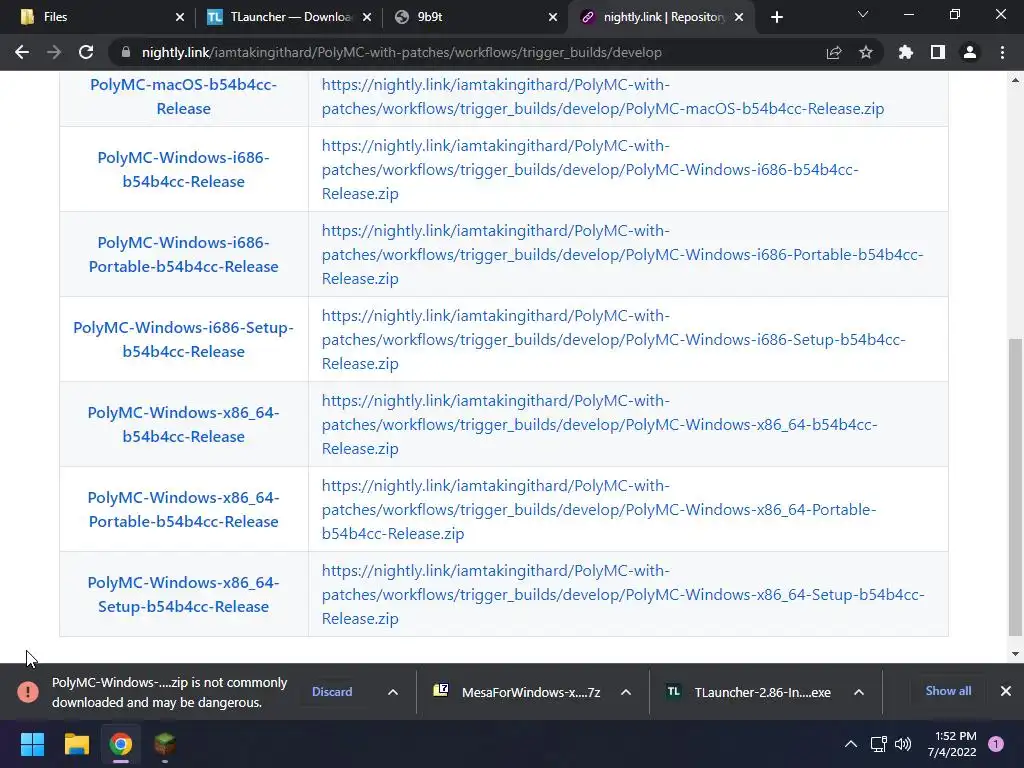Click the address bar URL
The width and height of the screenshot is (1024, 768).
click(402, 52)
